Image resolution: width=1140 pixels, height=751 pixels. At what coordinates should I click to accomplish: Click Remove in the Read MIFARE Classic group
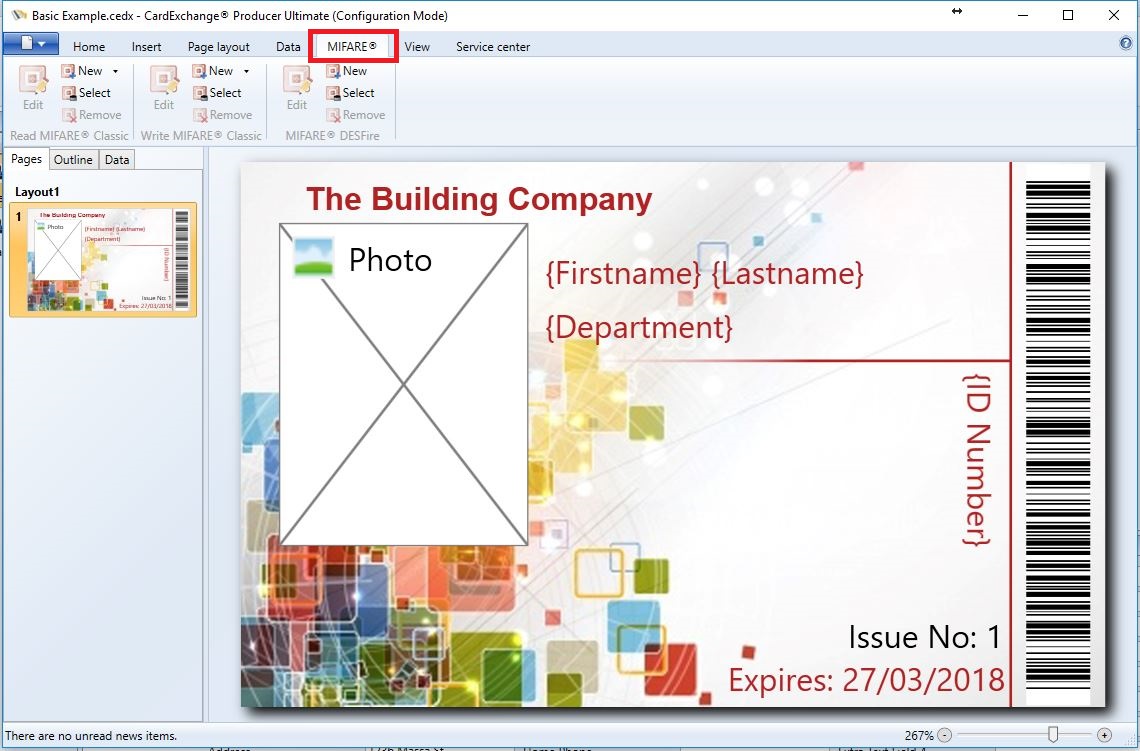click(x=92, y=115)
